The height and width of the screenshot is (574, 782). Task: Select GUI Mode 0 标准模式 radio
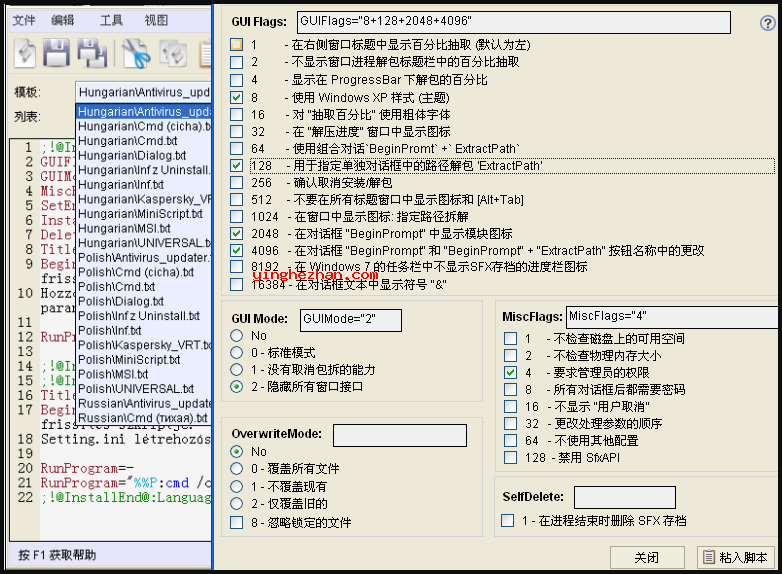point(236,353)
